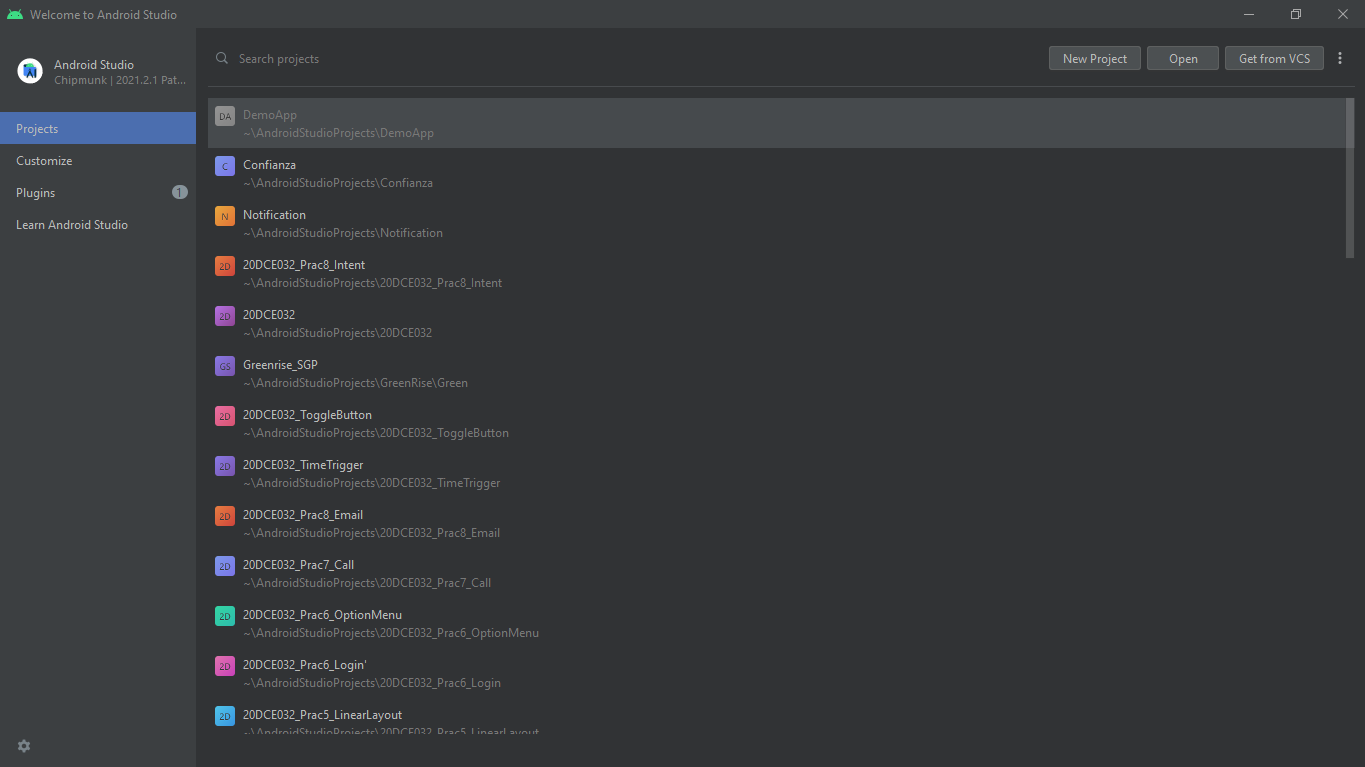
Task: Open the Confianza project name
Action: [269, 165]
